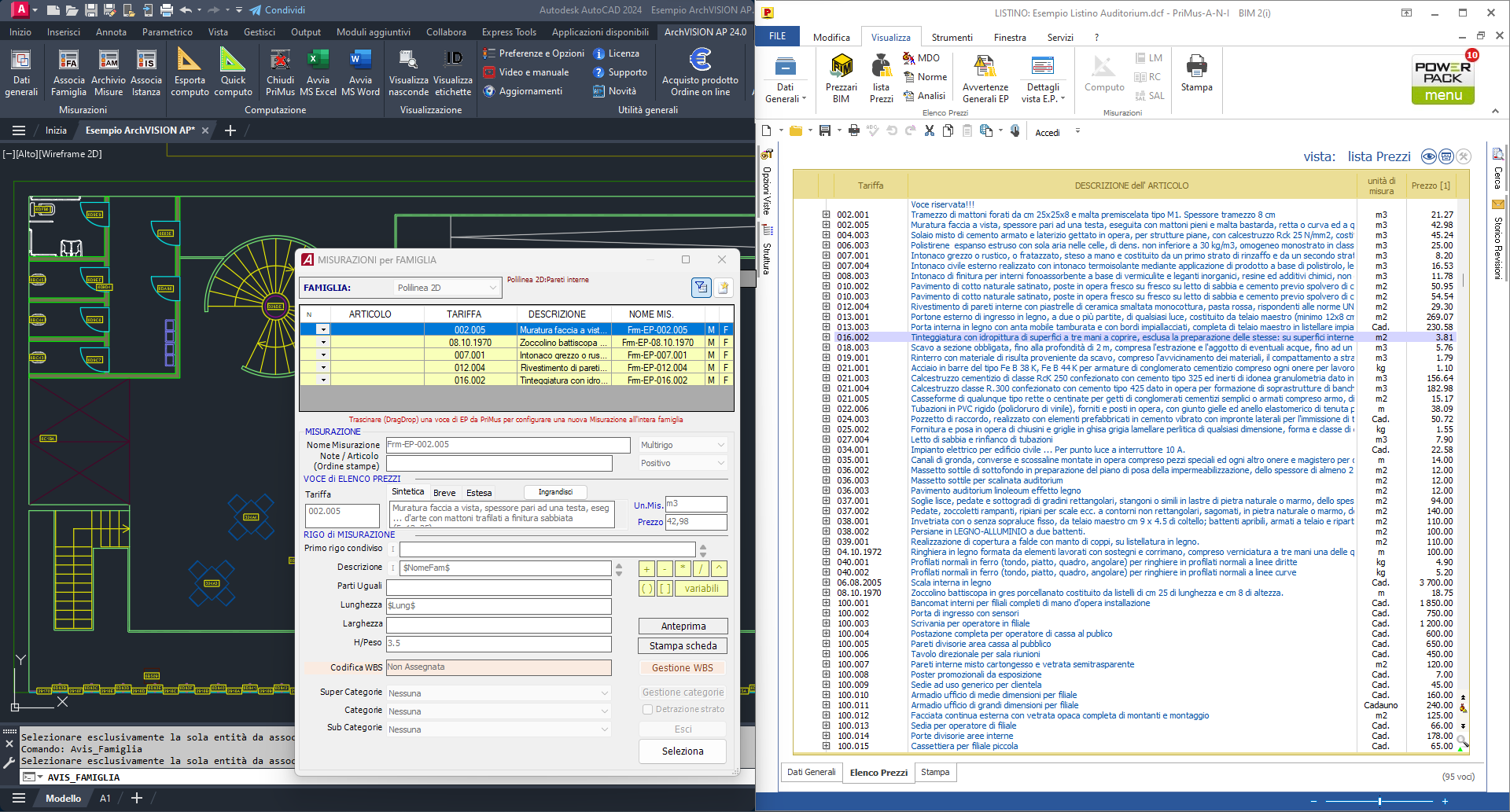Open Archivio Misure in the ribbon
The height and width of the screenshot is (812, 1510).
[109, 73]
